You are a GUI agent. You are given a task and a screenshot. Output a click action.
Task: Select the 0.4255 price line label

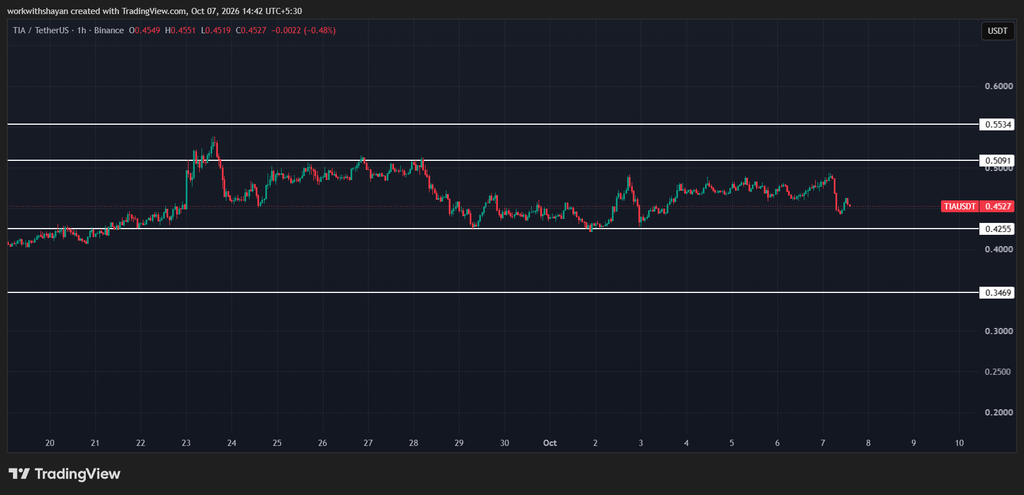997,229
